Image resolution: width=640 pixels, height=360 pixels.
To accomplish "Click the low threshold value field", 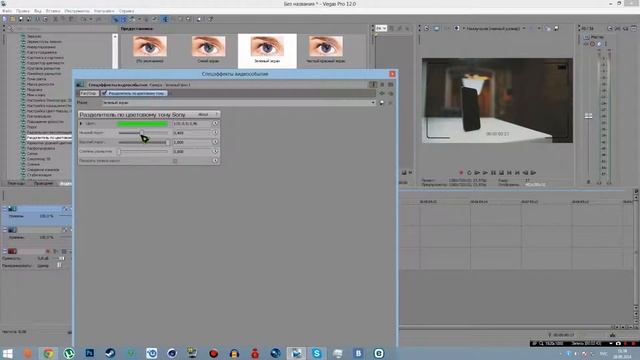I will click(x=191, y=133).
